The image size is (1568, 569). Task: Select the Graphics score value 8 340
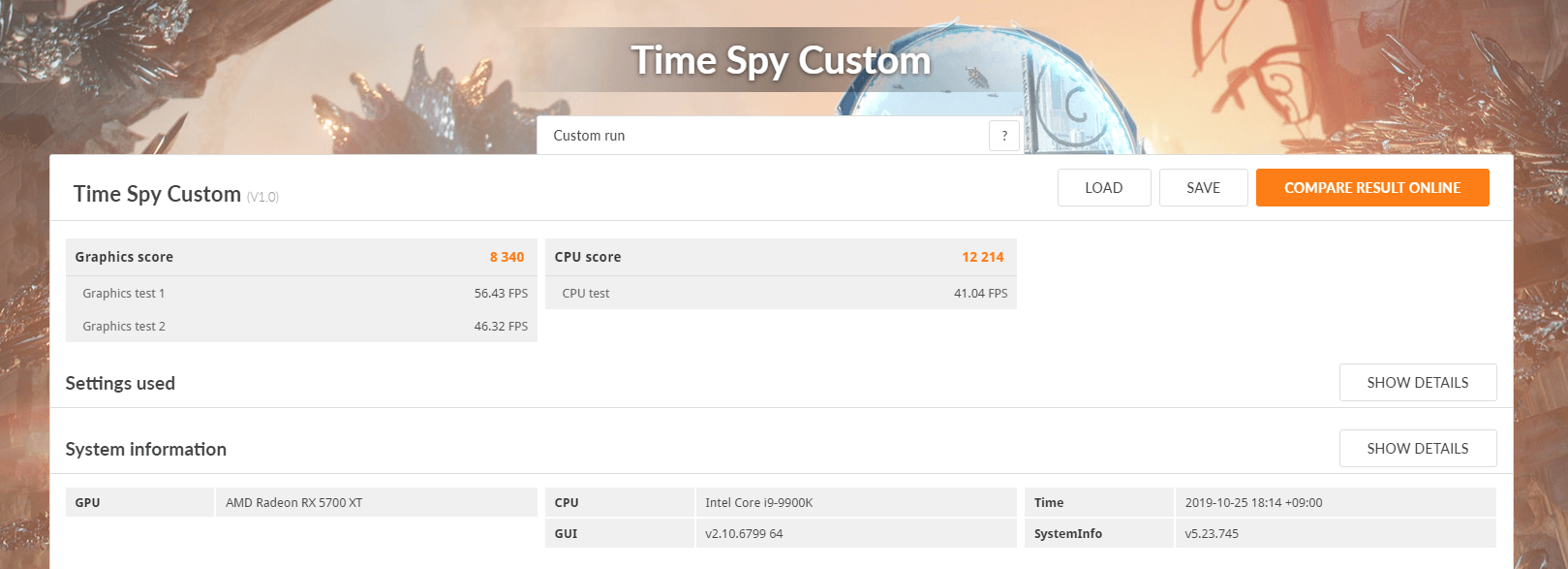(507, 257)
